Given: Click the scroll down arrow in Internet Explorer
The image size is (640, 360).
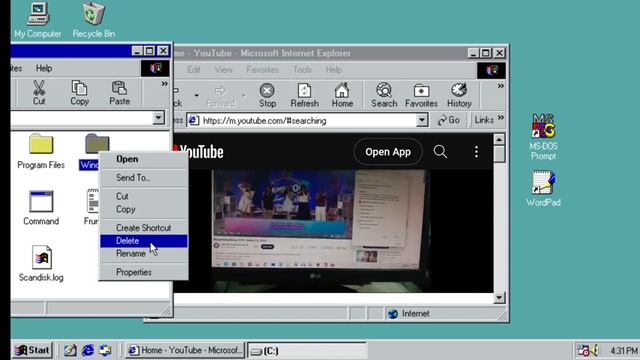Looking at the screenshot, I should tap(499, 298).
